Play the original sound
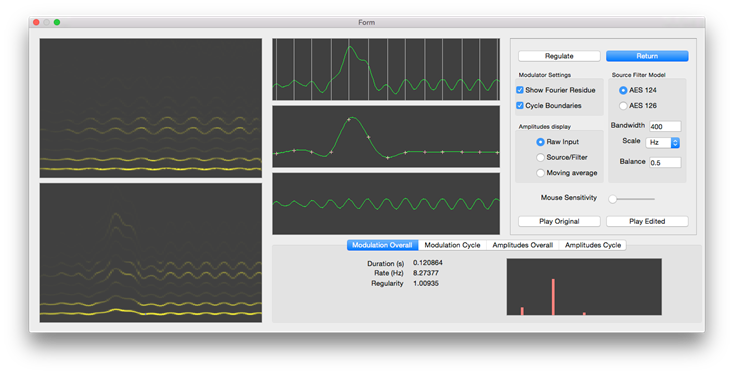 (559, 221)
